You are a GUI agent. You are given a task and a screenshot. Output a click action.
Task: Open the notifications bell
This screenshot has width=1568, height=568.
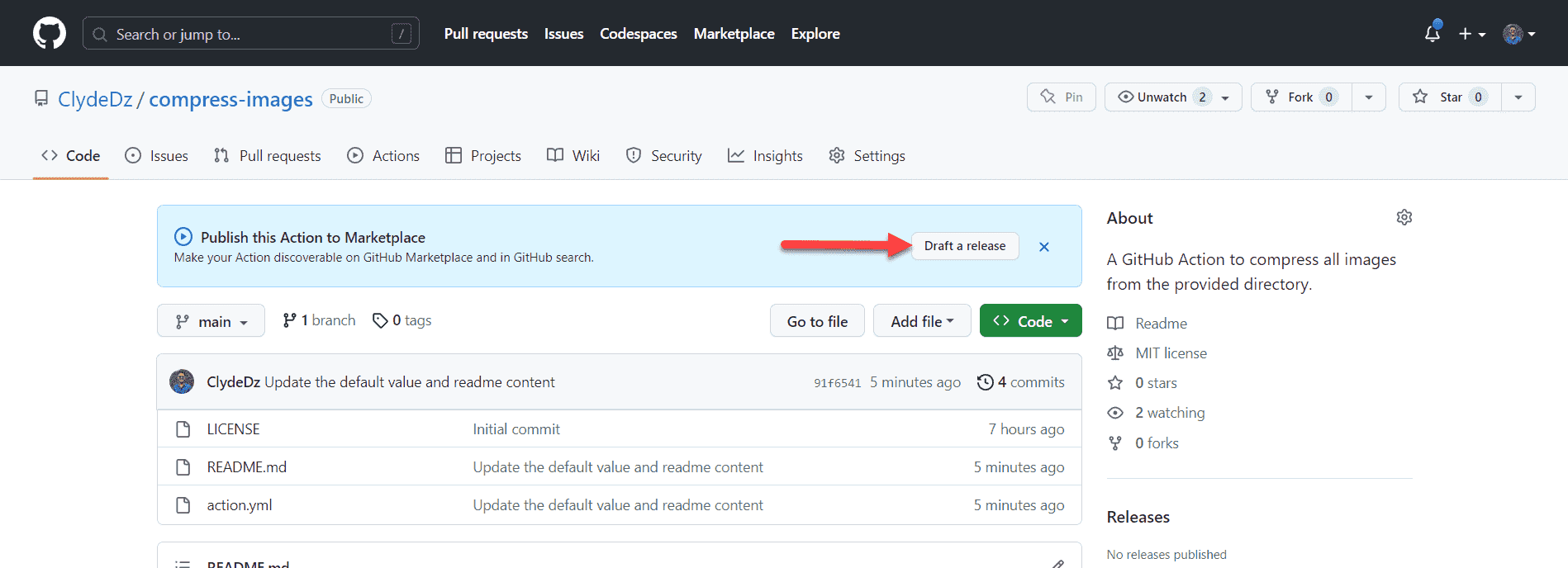(x=1433, y=33)
